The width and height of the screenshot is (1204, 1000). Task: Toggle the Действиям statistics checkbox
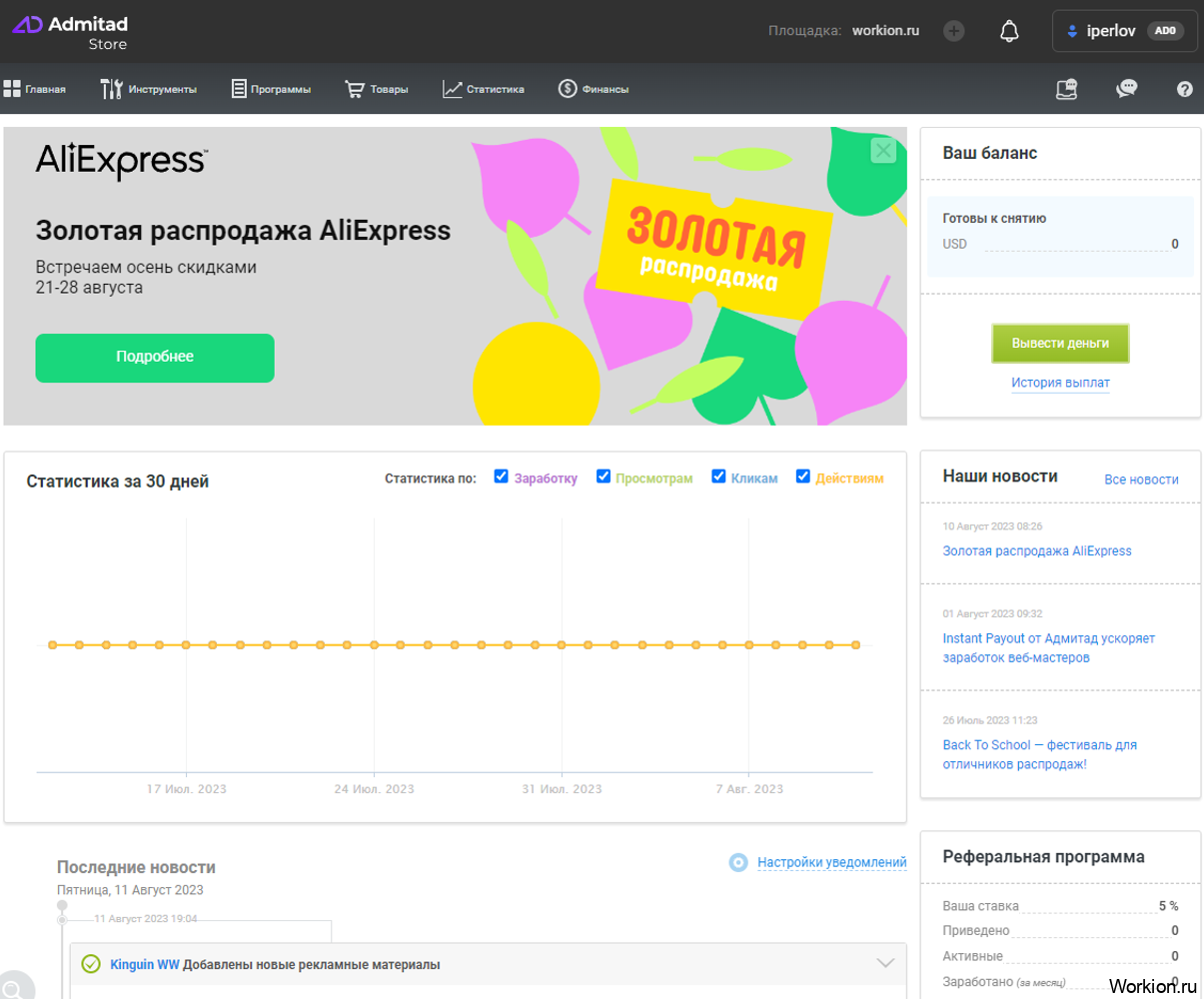(802, 477)
